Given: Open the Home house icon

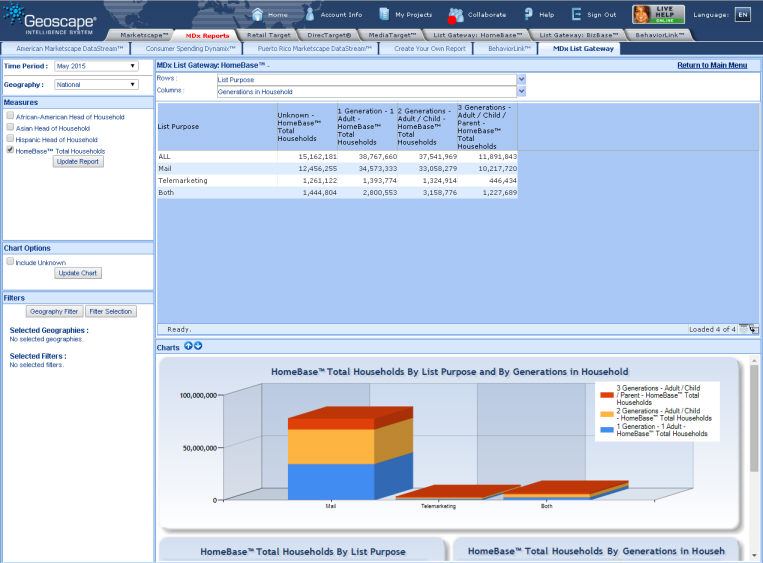Looking at the screenshot, I should pos(257,15).
